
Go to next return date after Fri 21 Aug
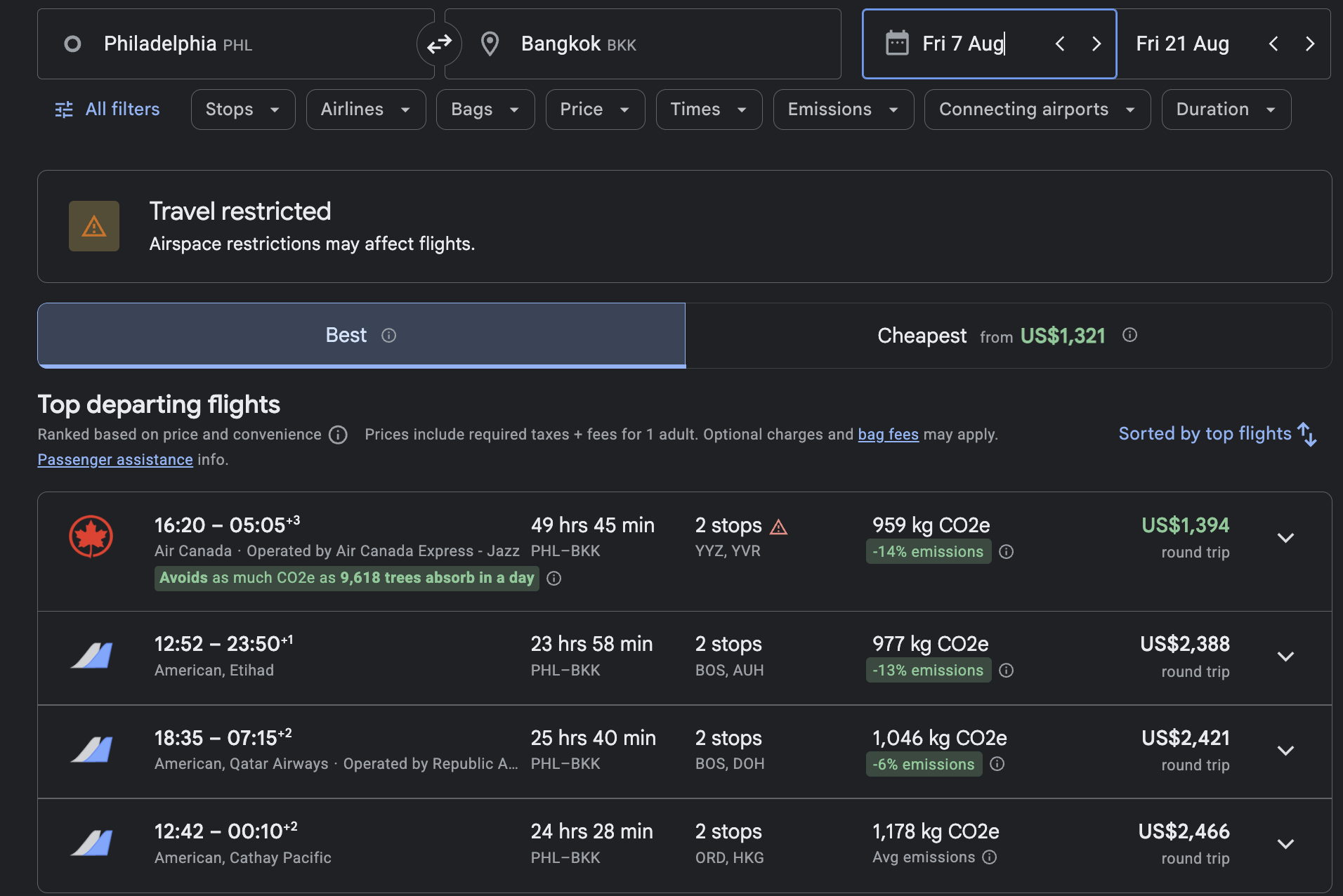coord(1310,44)
